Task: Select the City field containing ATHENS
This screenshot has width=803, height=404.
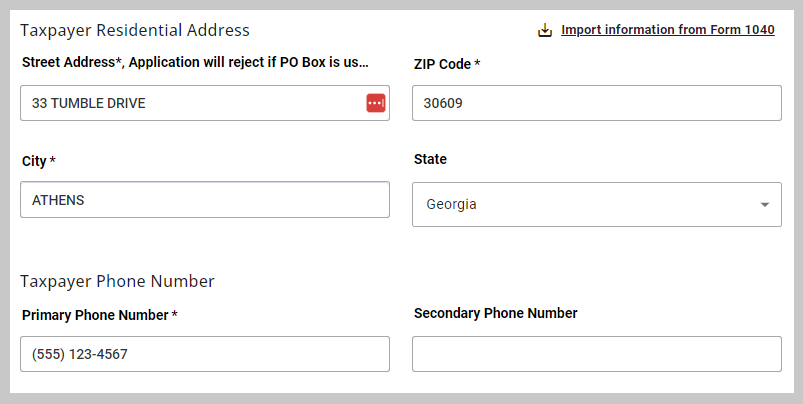Action: (205, 200)
